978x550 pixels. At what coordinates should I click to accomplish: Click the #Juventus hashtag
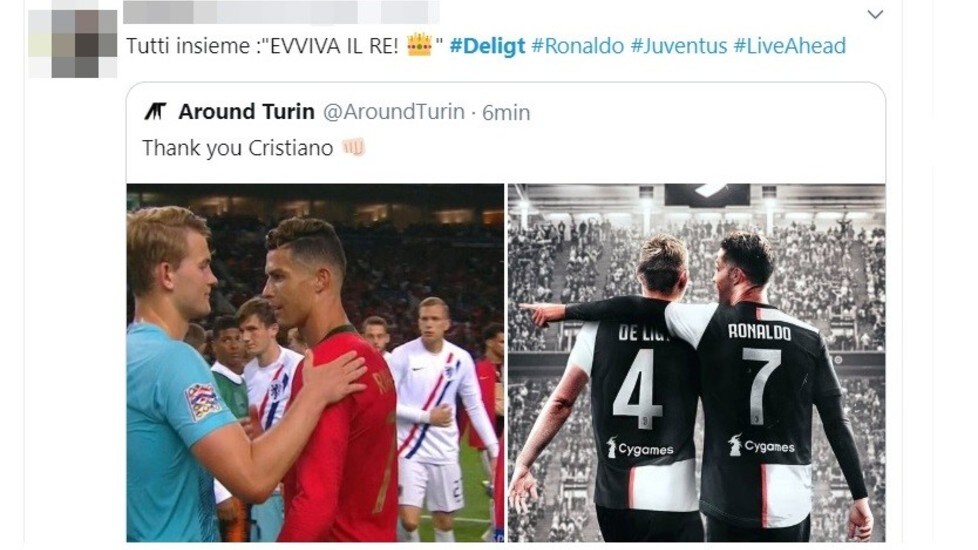679,46
